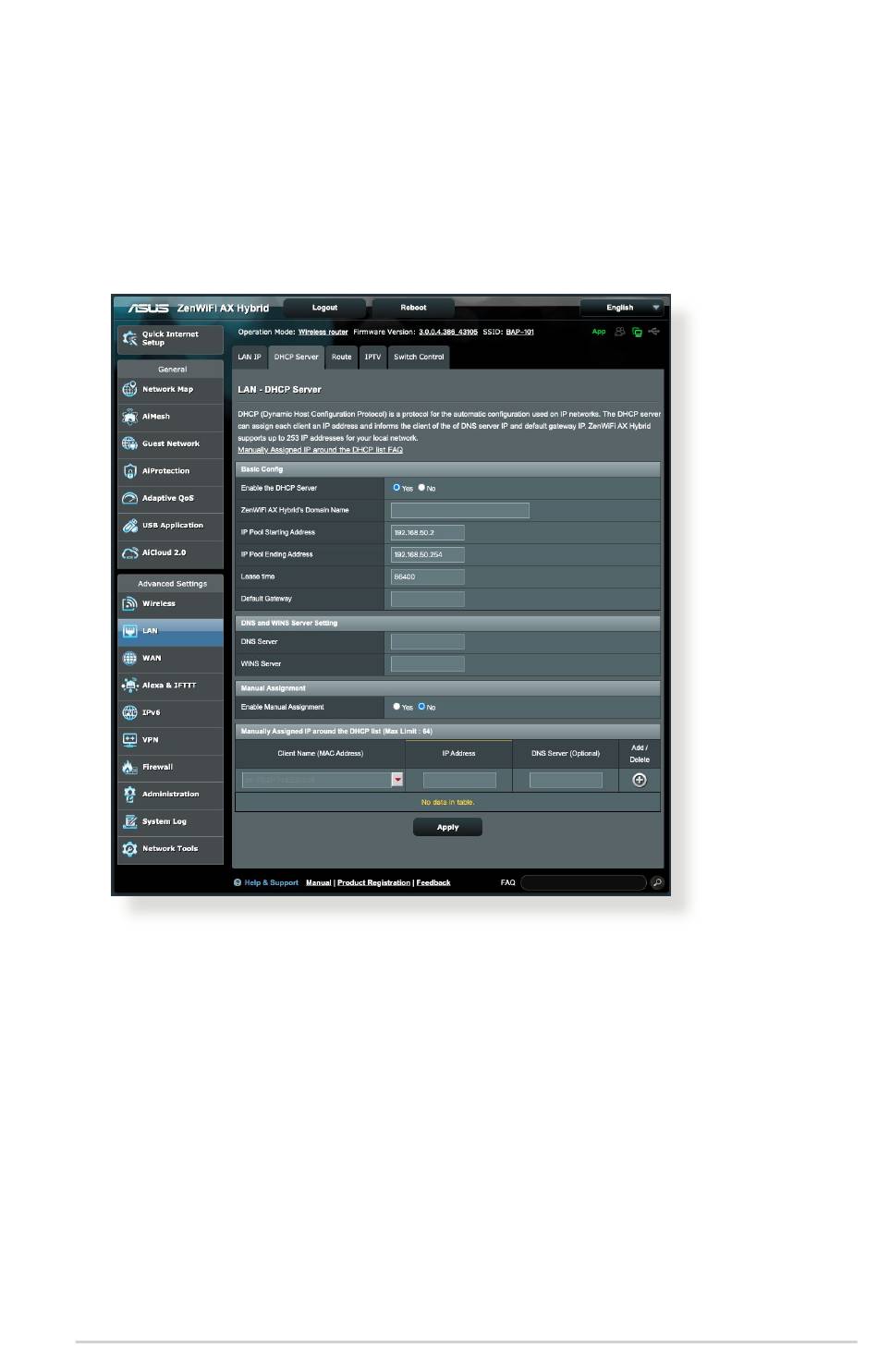Click the App link in header

point(599,332)
